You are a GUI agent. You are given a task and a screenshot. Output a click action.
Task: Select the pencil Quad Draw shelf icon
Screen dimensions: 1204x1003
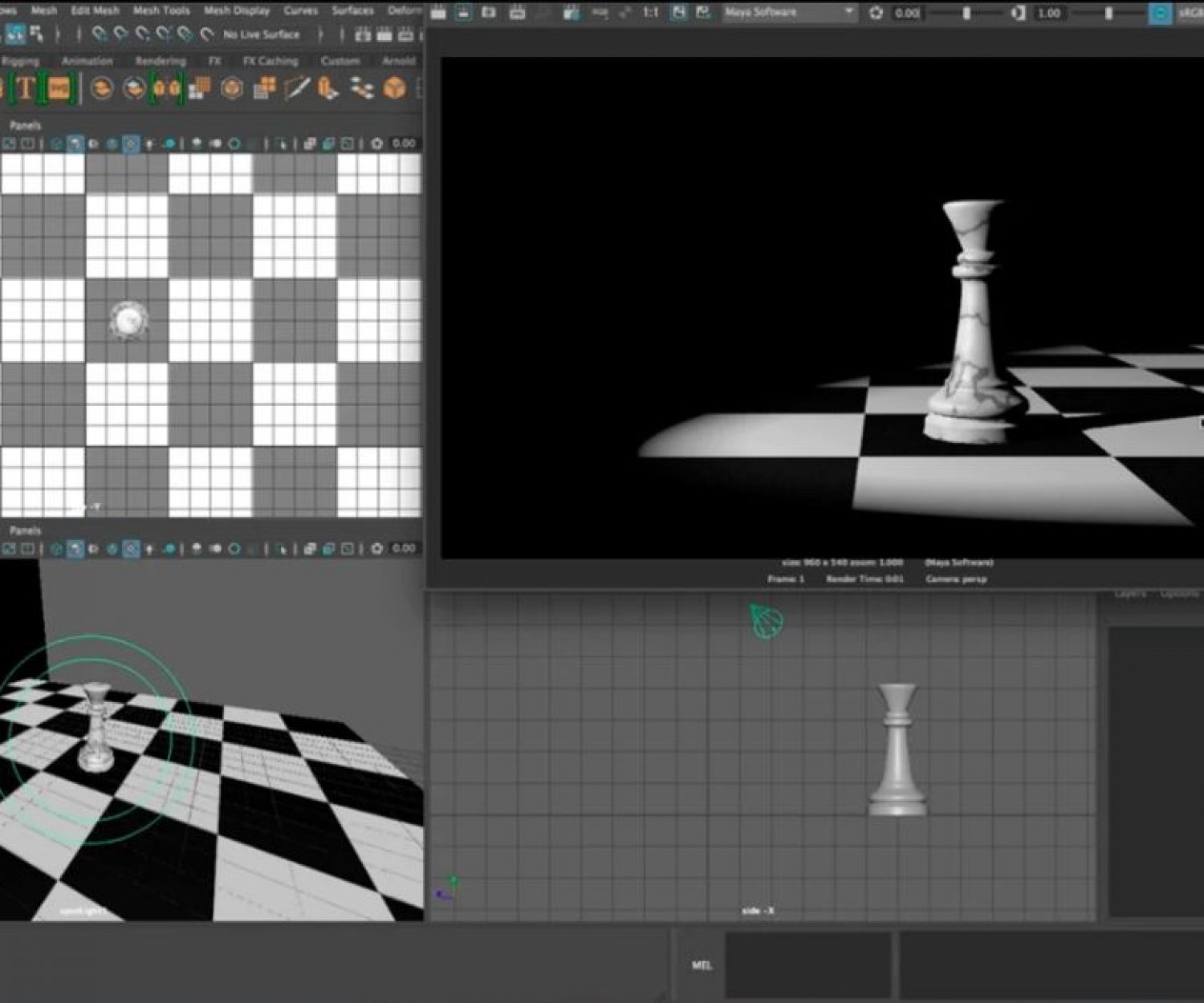tap(296, 88)
